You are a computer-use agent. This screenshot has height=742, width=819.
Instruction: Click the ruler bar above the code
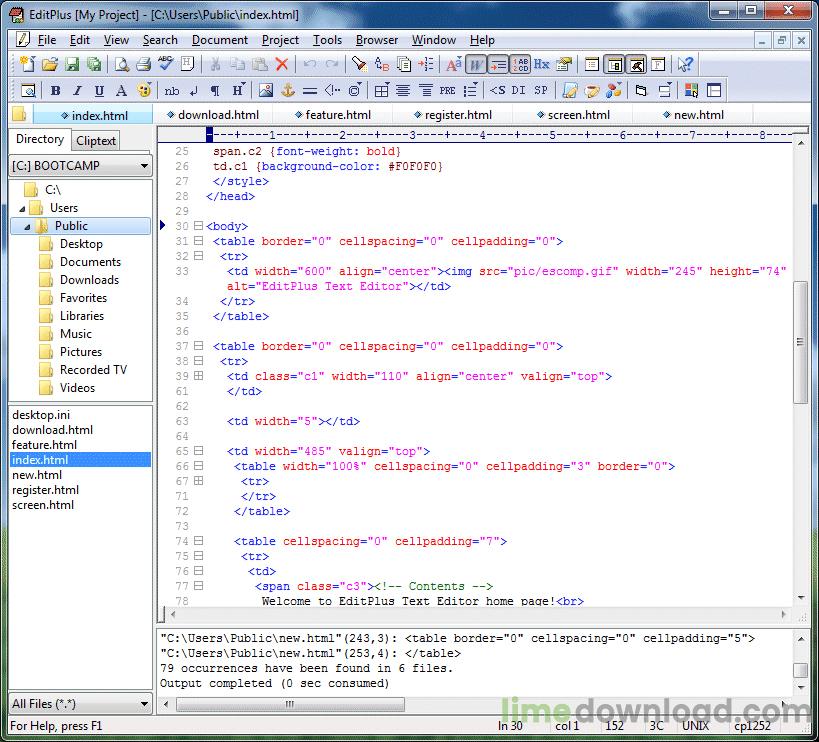[x=475, y=135]
